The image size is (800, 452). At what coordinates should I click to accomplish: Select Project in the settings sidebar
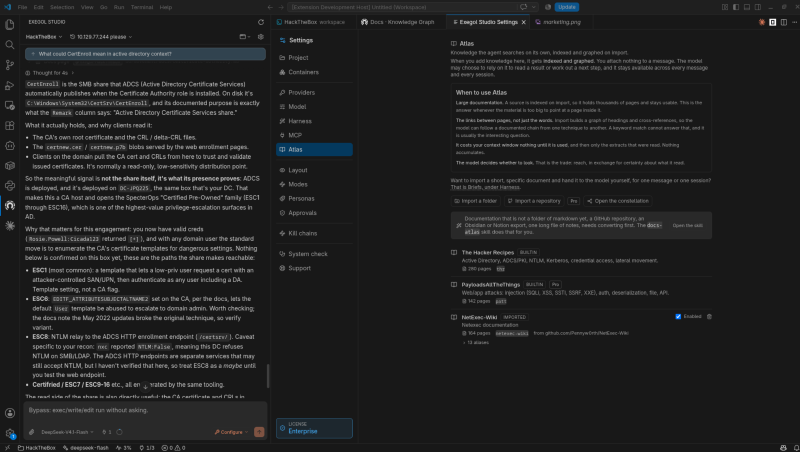(314, 58)
